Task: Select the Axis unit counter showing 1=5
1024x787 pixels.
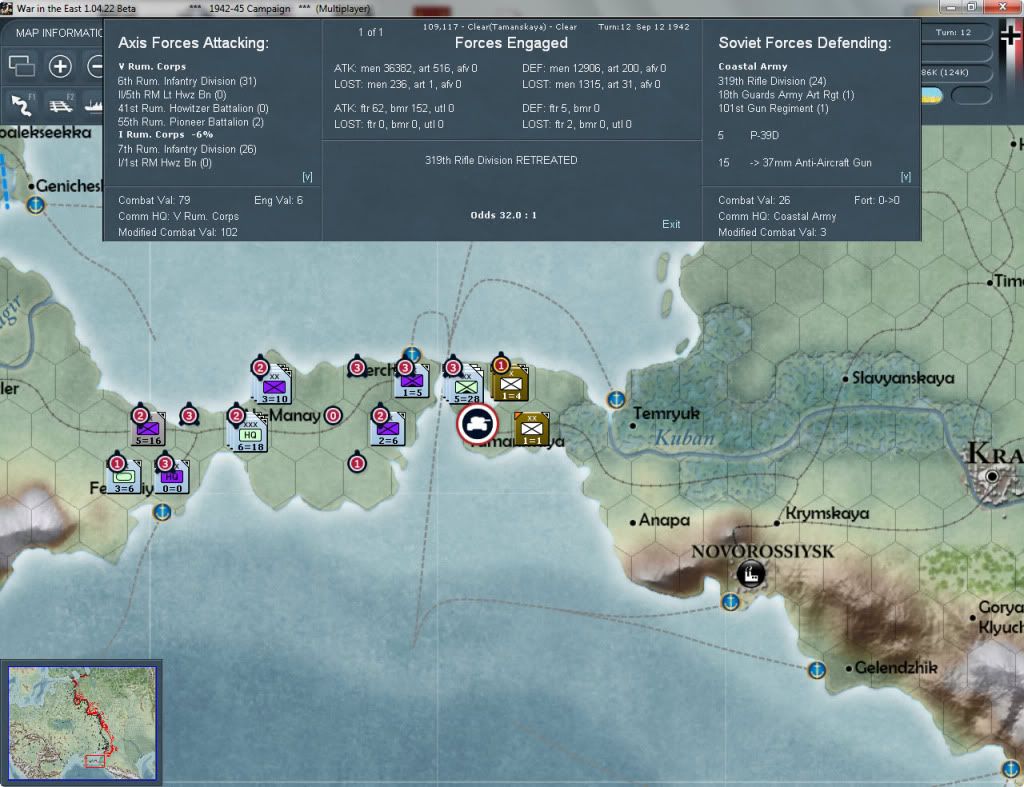Action: 413,381
